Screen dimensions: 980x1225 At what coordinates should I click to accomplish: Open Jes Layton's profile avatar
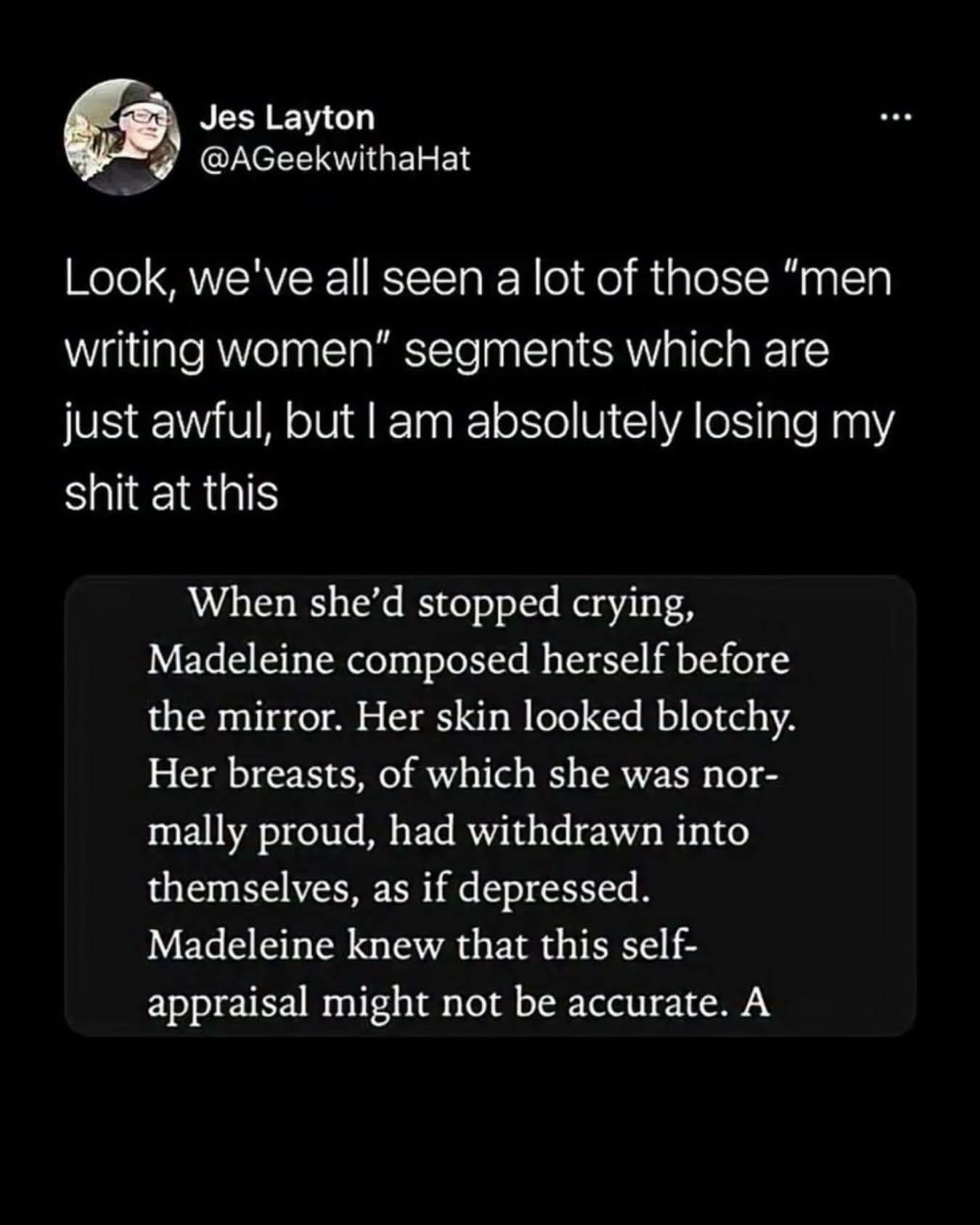pyautogui.click(x=121, y=136)
